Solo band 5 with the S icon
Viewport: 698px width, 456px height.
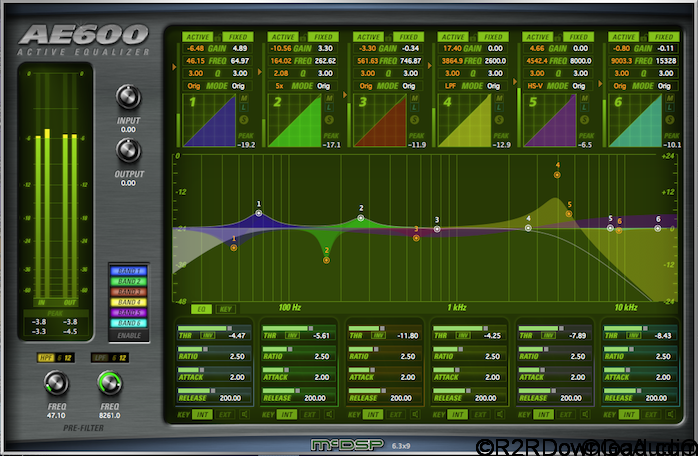(584, 119)
